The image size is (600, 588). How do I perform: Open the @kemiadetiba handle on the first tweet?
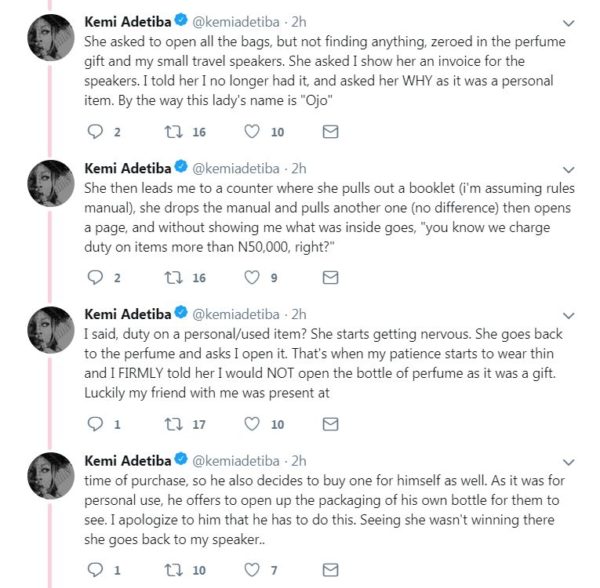coord(236,22)
